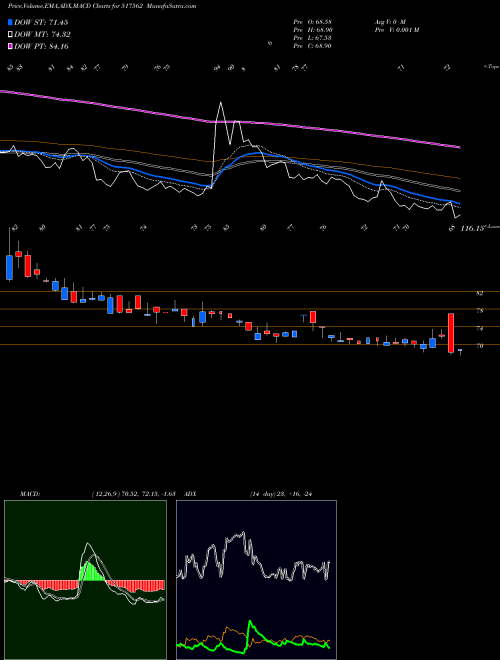
Task: Click the chart title mentioning MunafaSutra.com
Action: (x=102, y=6)
